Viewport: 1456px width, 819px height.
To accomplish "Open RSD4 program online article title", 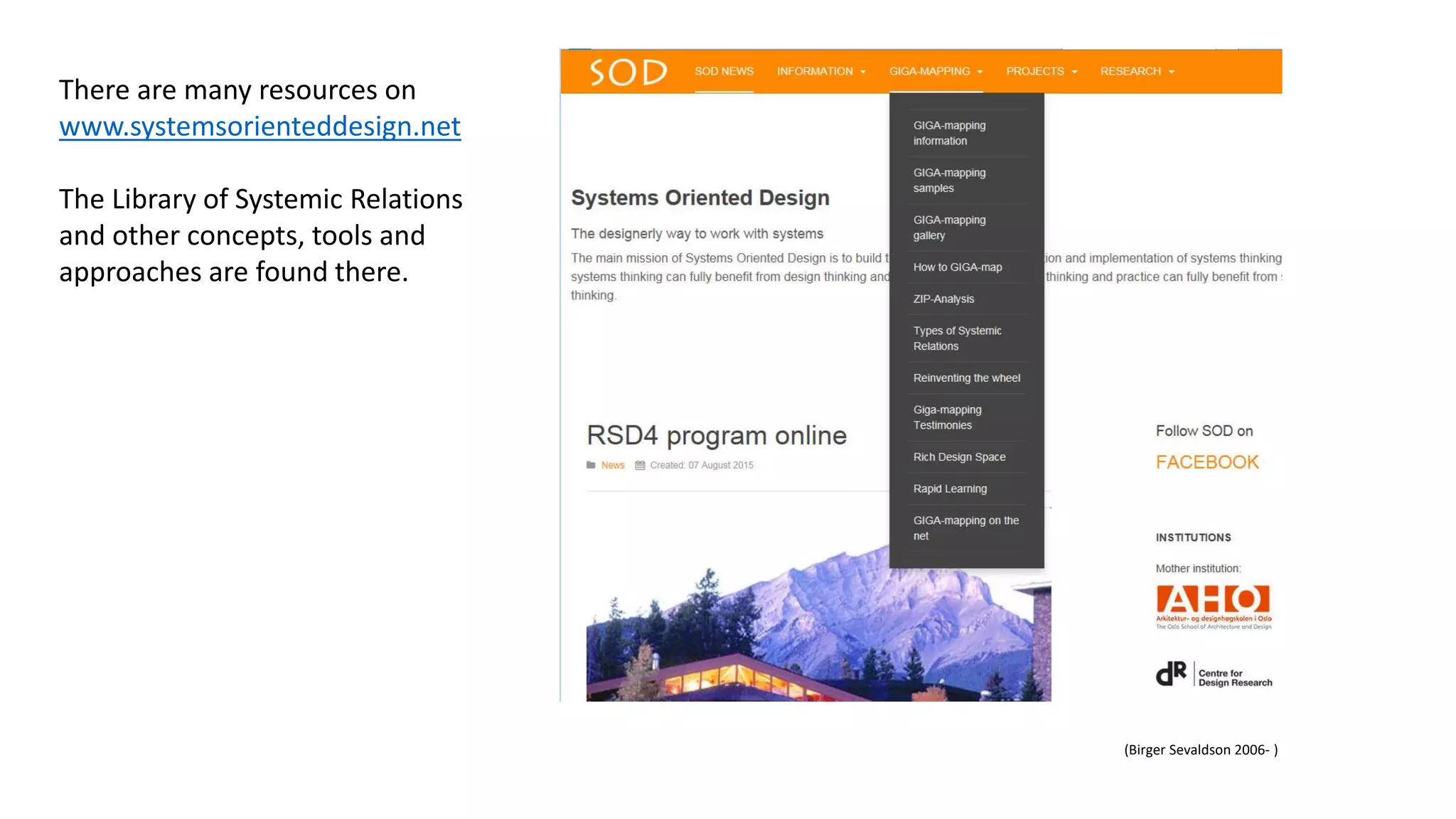I will 716,435.
